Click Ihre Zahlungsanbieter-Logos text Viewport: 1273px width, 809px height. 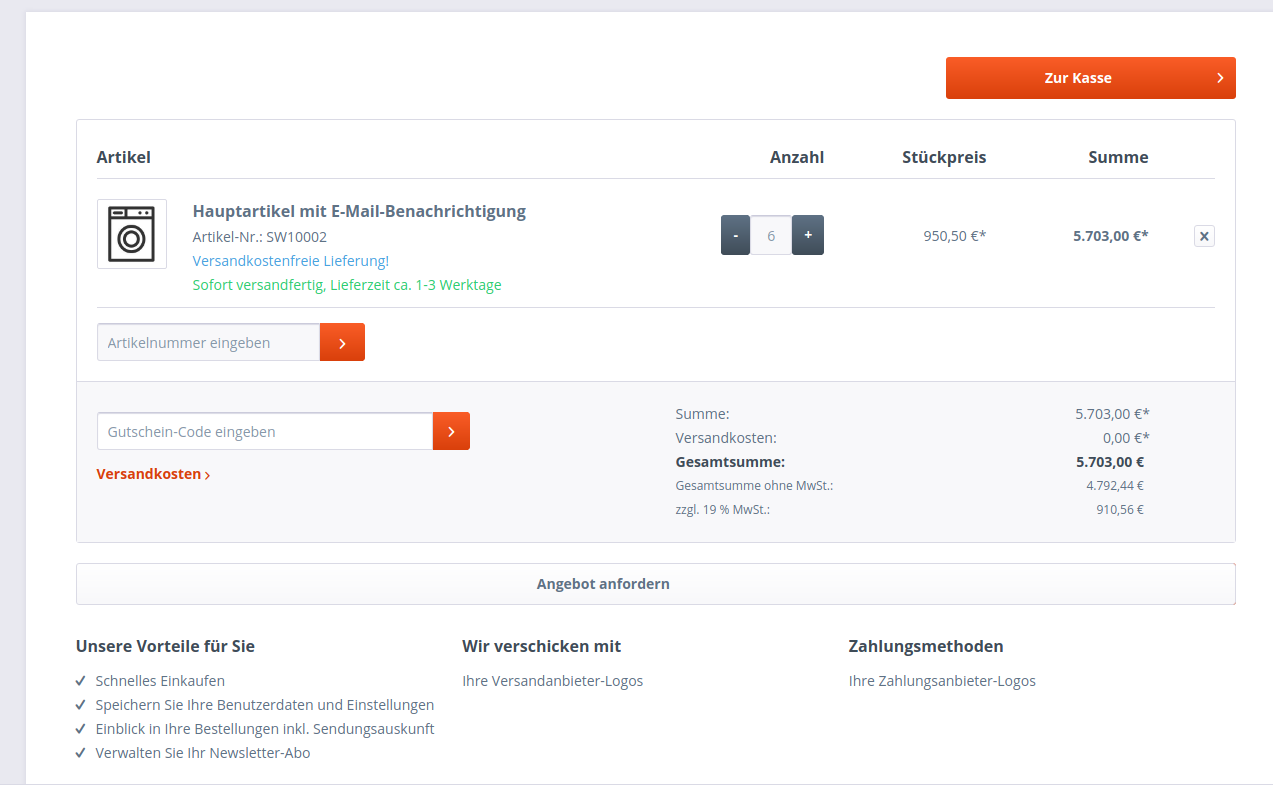click(942, 681)
